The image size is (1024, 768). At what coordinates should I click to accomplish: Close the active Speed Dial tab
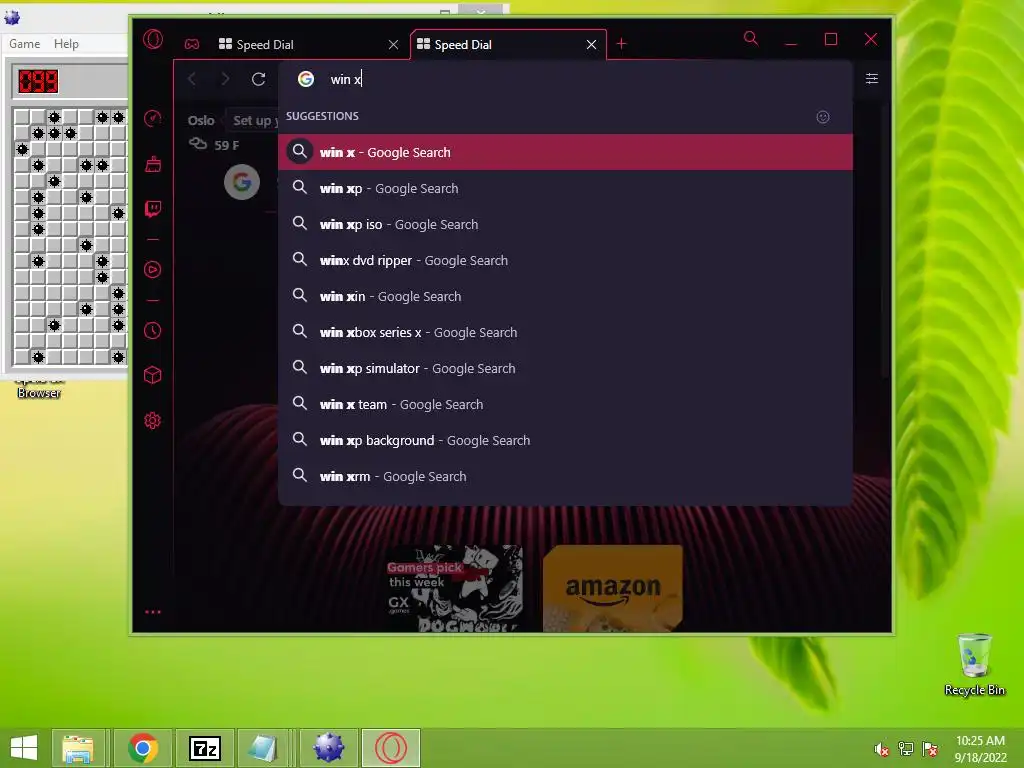tap(591, 44)
